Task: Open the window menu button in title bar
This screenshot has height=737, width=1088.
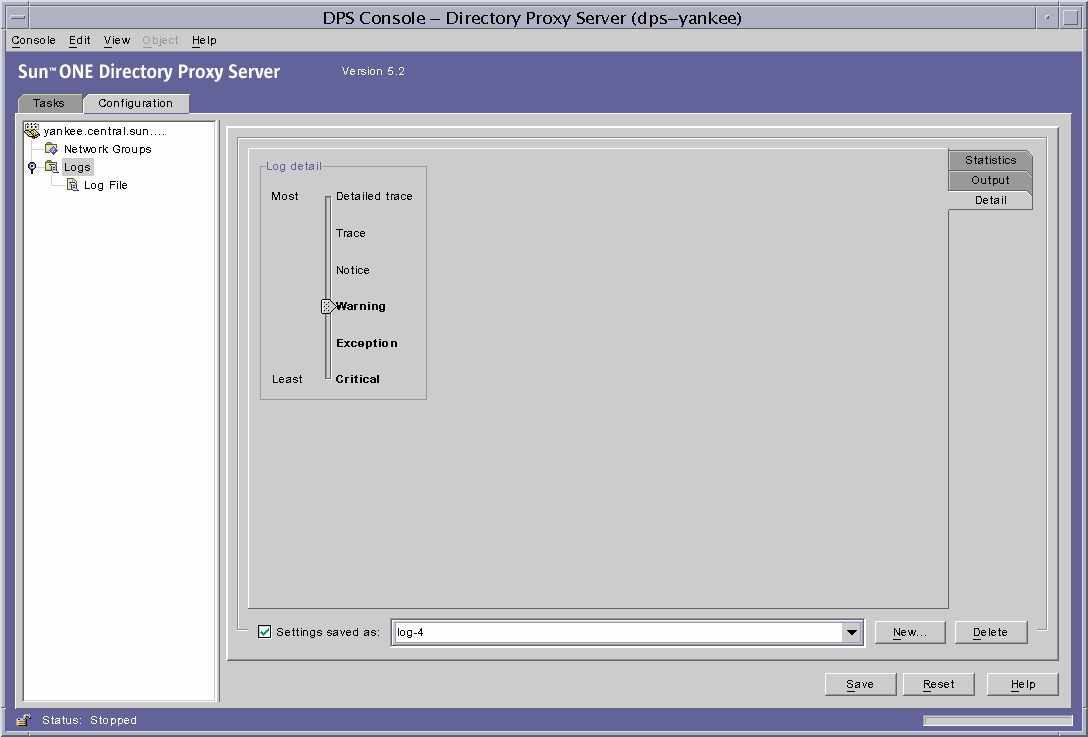Action: click(x=18, y=17)
